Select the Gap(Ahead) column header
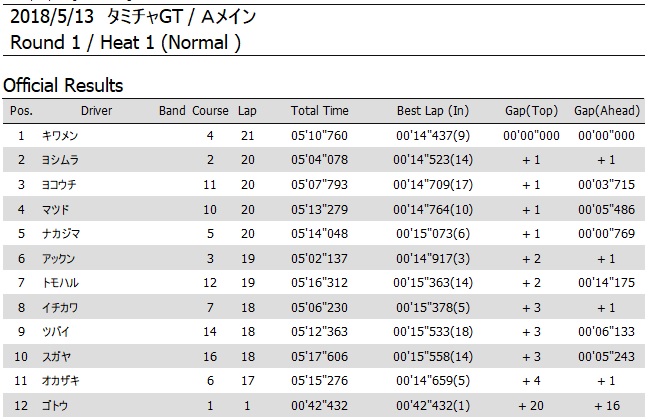648x420 pixels. tap(607, 111)
